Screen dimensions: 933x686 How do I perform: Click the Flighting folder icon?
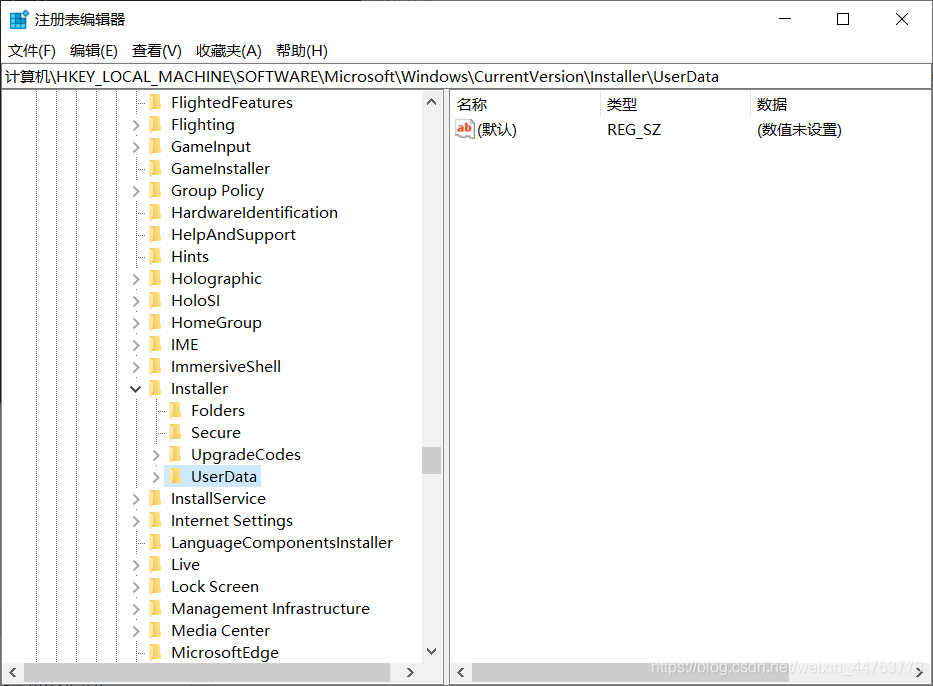pos(155,124)
